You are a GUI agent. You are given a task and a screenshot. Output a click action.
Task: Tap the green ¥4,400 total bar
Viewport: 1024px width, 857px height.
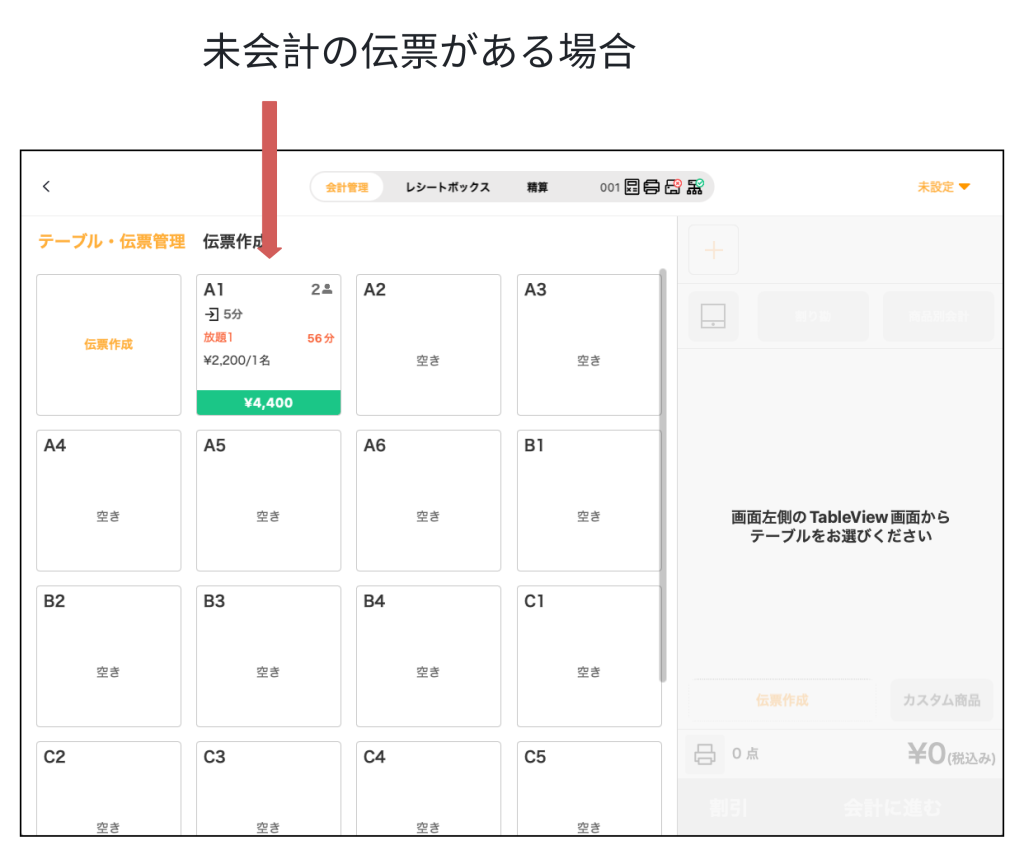tap(268, 403)
